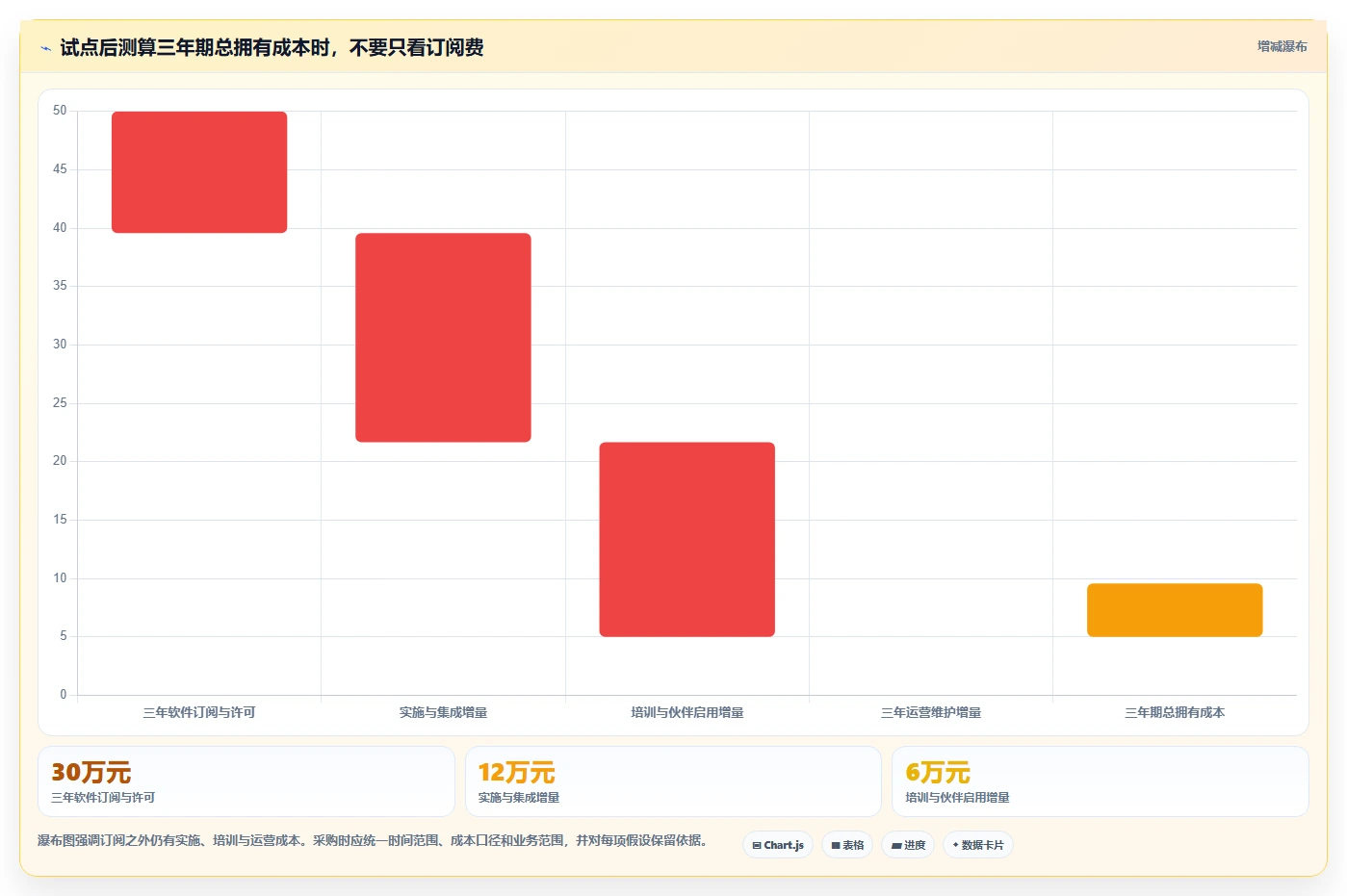Click the red bar for 三年软件订阅与许可
This screenshot has width=1347, height=896.
[199, 172]
